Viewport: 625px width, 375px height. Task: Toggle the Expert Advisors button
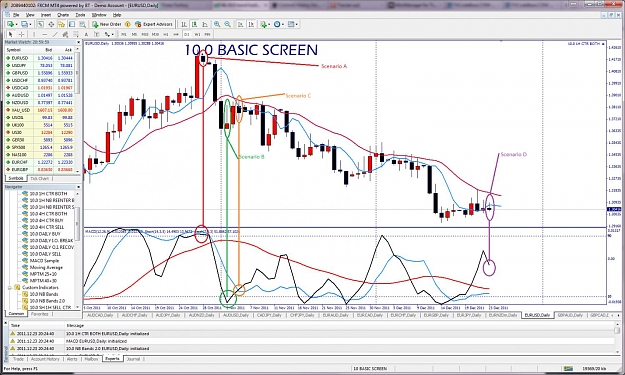point(153,24)
